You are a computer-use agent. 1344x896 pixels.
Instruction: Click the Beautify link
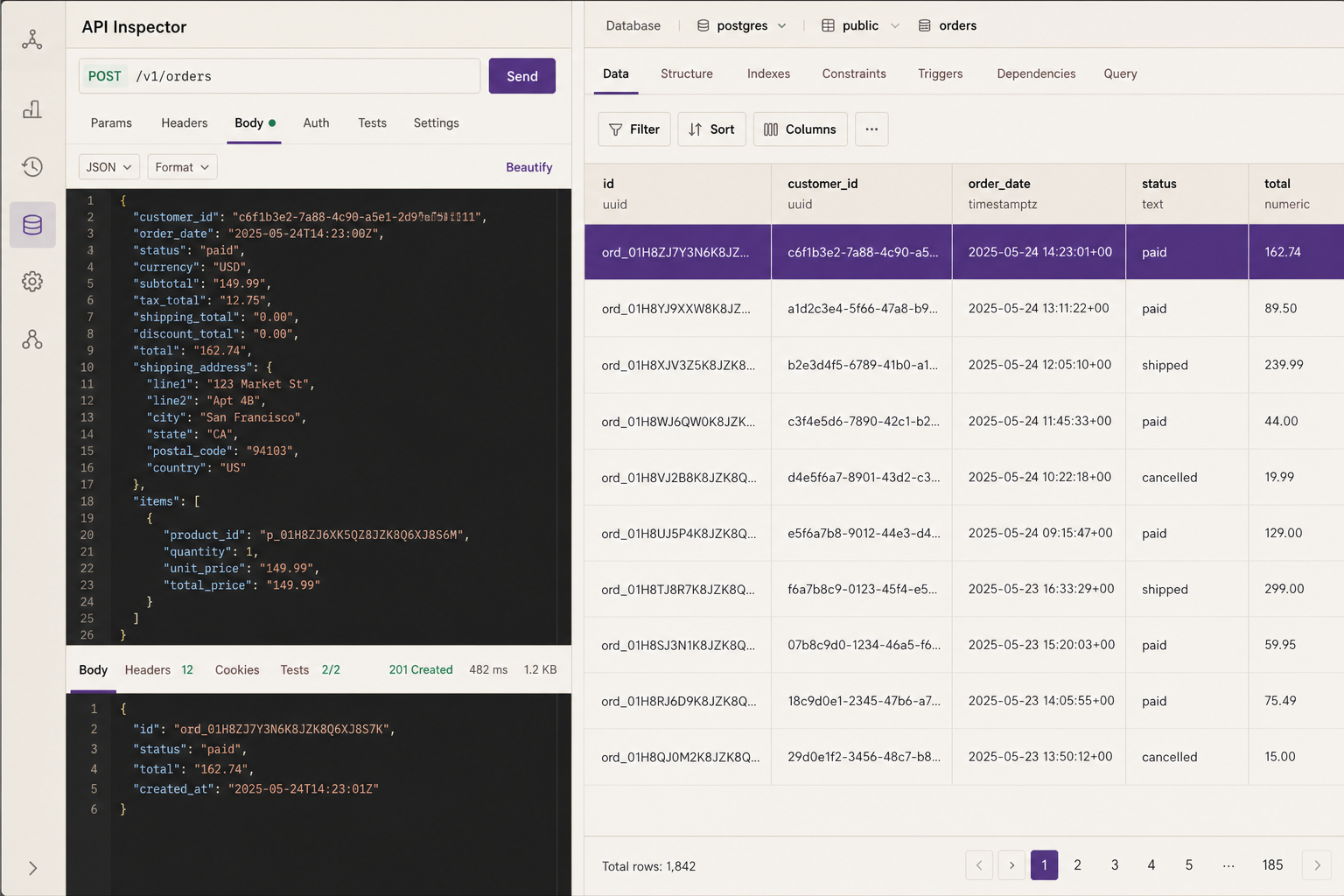pos(529,167)
